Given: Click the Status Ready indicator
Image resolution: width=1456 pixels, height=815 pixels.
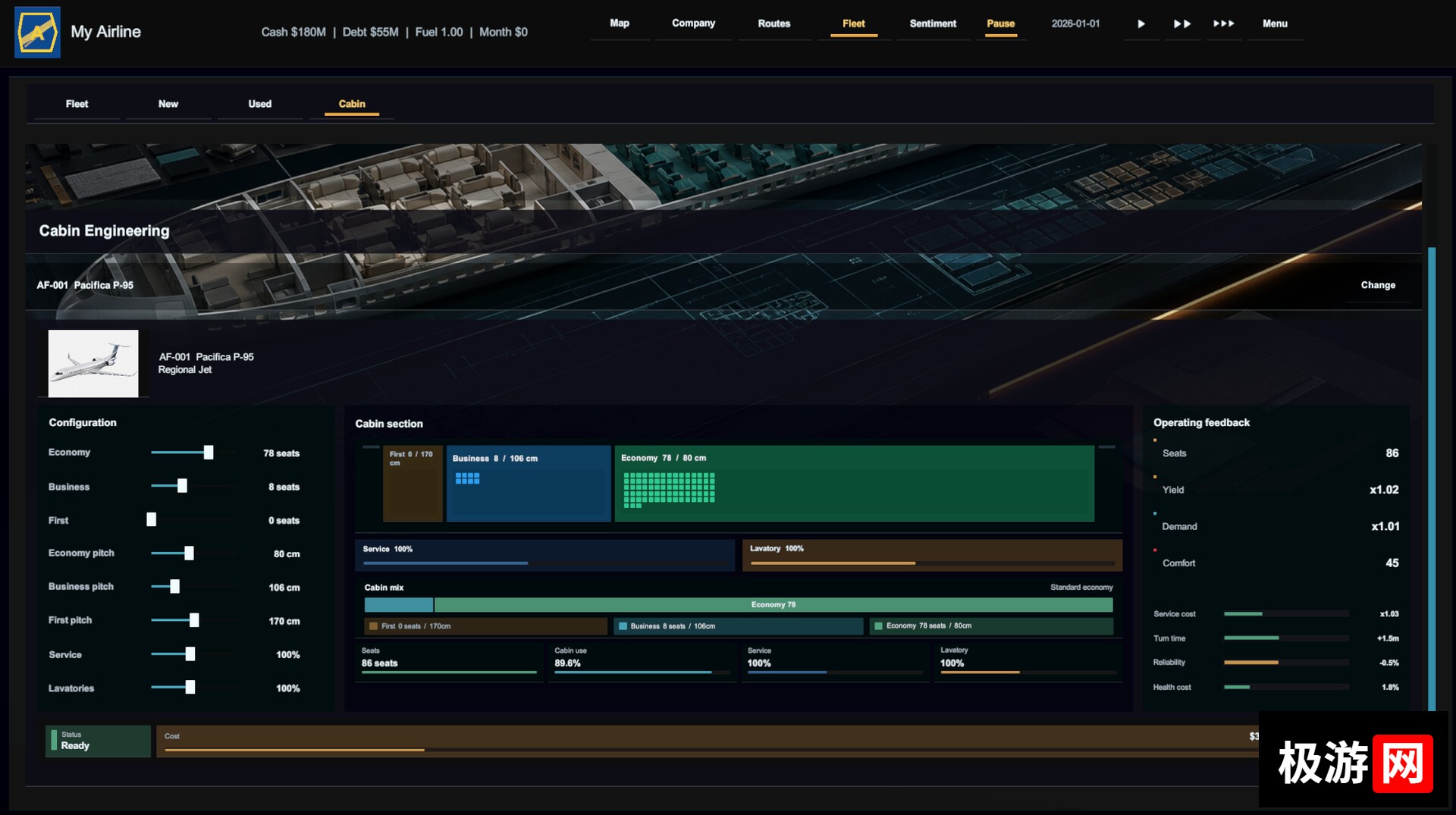Looking at the screenshot, I should (x=98, y=741).
